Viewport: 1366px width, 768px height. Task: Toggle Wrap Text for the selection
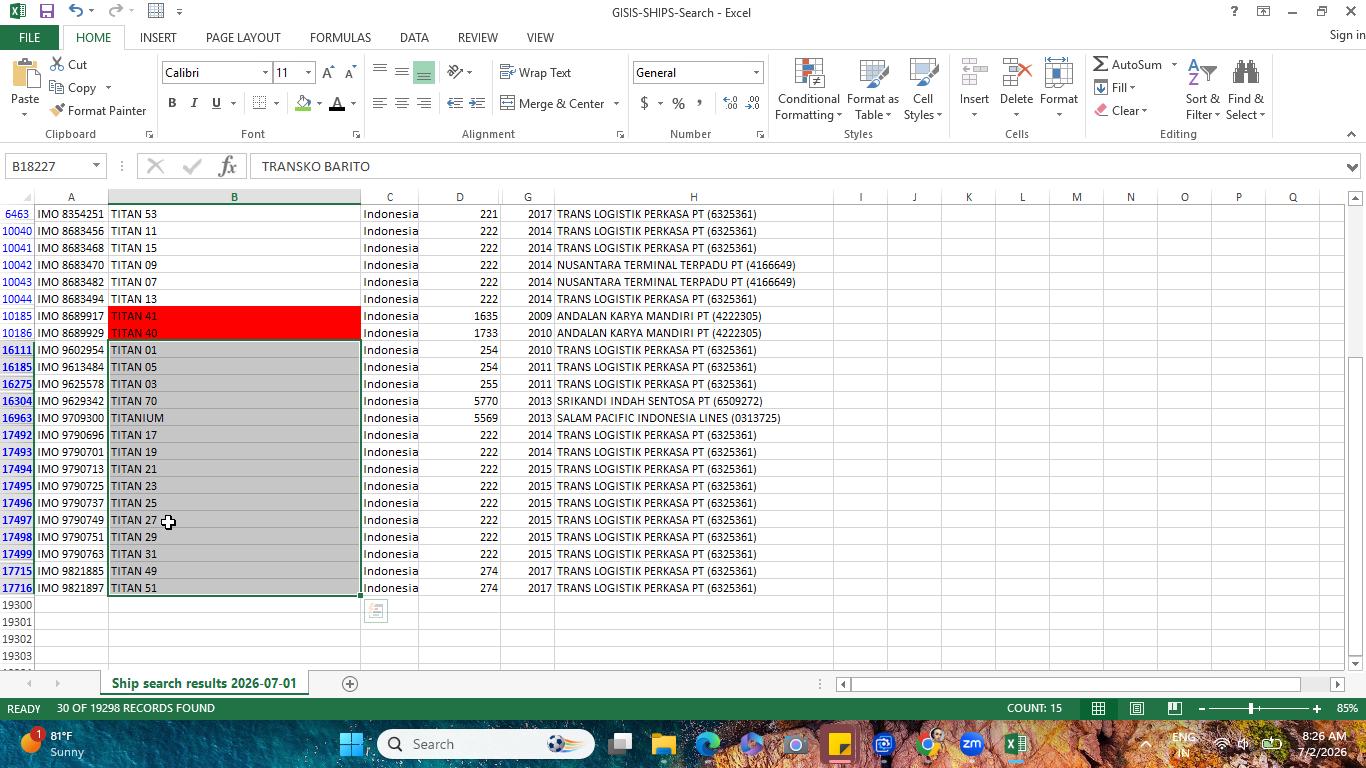[x=536, y=73]
